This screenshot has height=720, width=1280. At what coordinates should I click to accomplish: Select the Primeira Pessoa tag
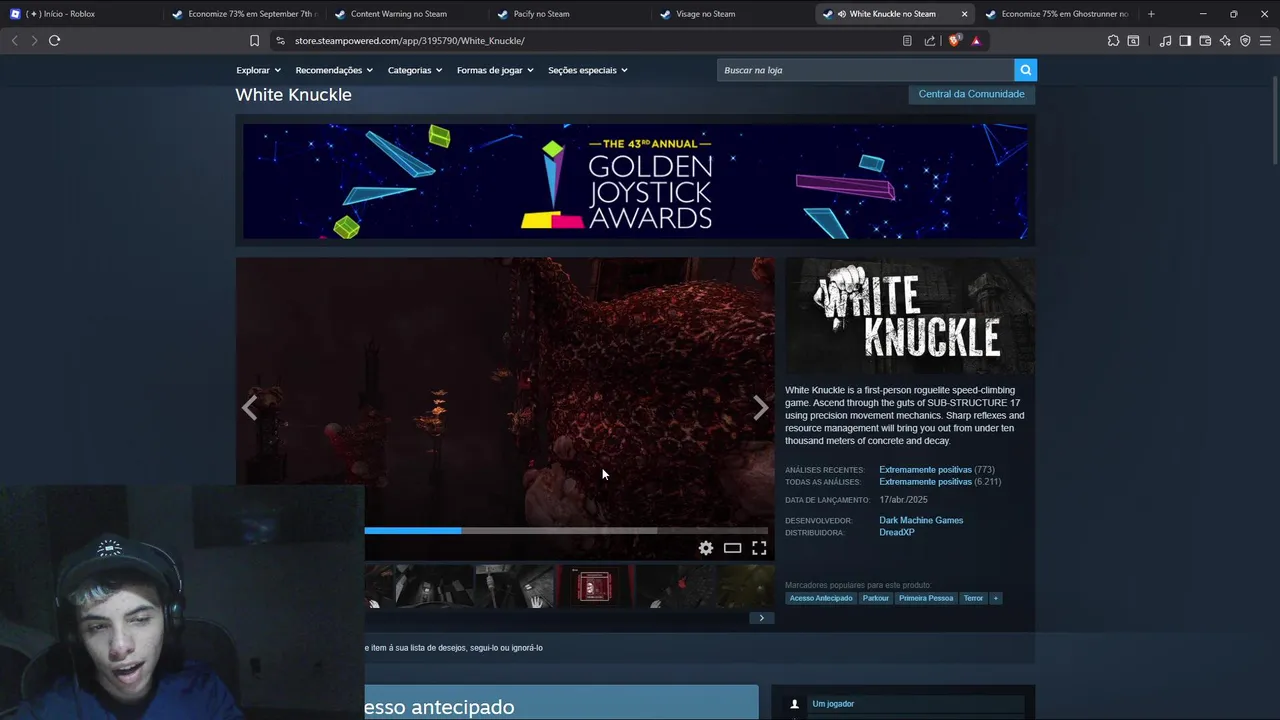click(x=926, y=598)
